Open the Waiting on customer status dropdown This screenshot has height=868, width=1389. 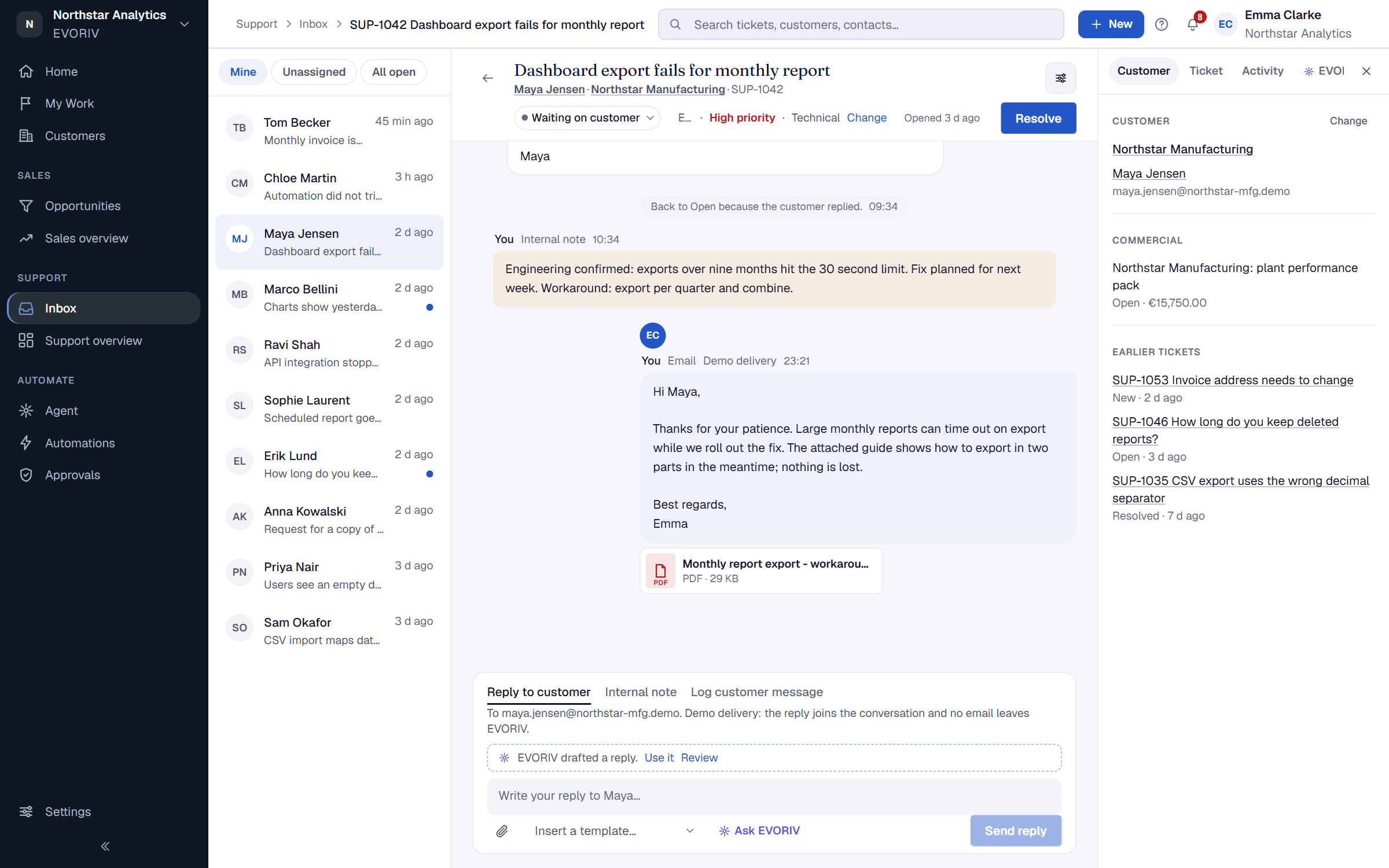[x=587, y=118]
